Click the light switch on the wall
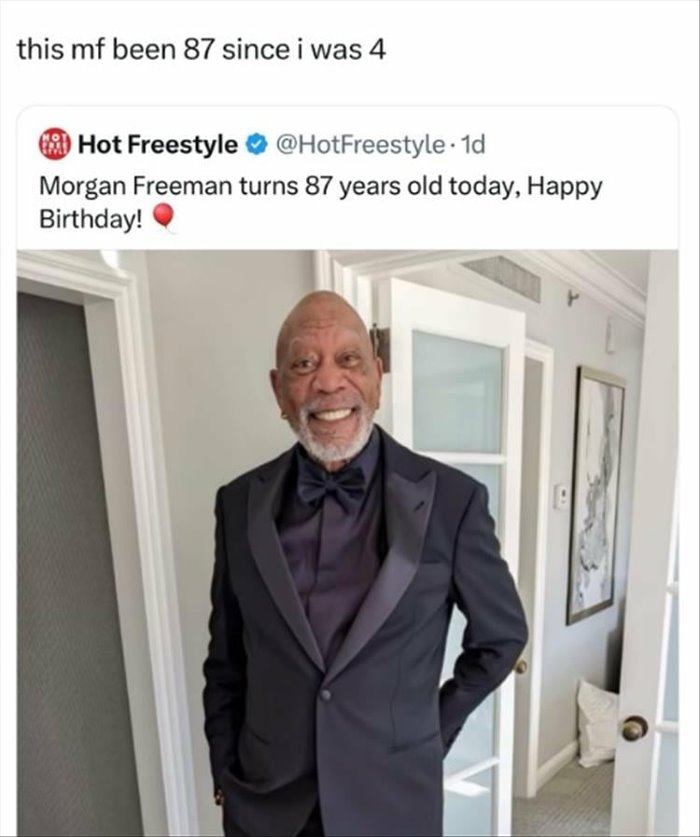The width and height of the screenshot is (700, 837). coord(562,497)
